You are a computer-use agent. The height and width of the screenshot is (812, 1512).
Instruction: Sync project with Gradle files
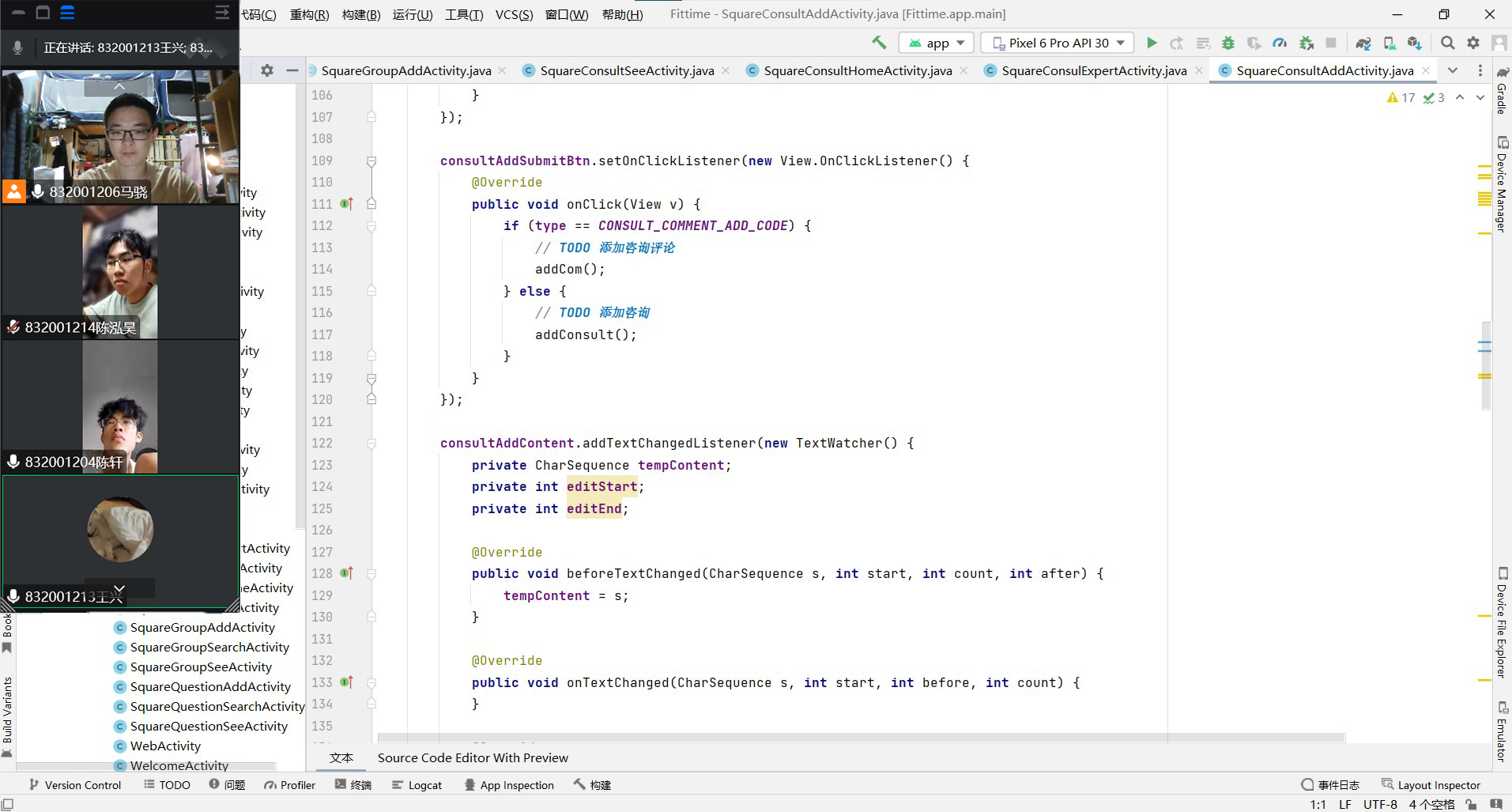click(1363, 43)
